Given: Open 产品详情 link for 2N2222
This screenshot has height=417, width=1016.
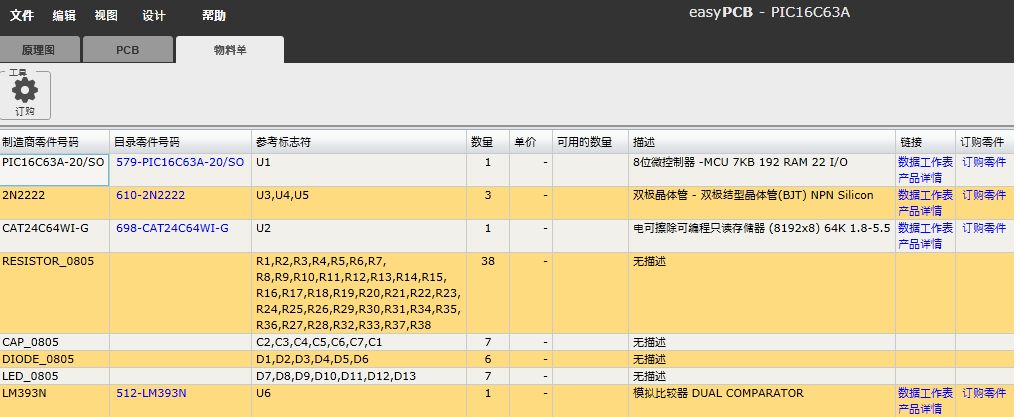Looking at the screenshot, I should [x=919, y=210].
